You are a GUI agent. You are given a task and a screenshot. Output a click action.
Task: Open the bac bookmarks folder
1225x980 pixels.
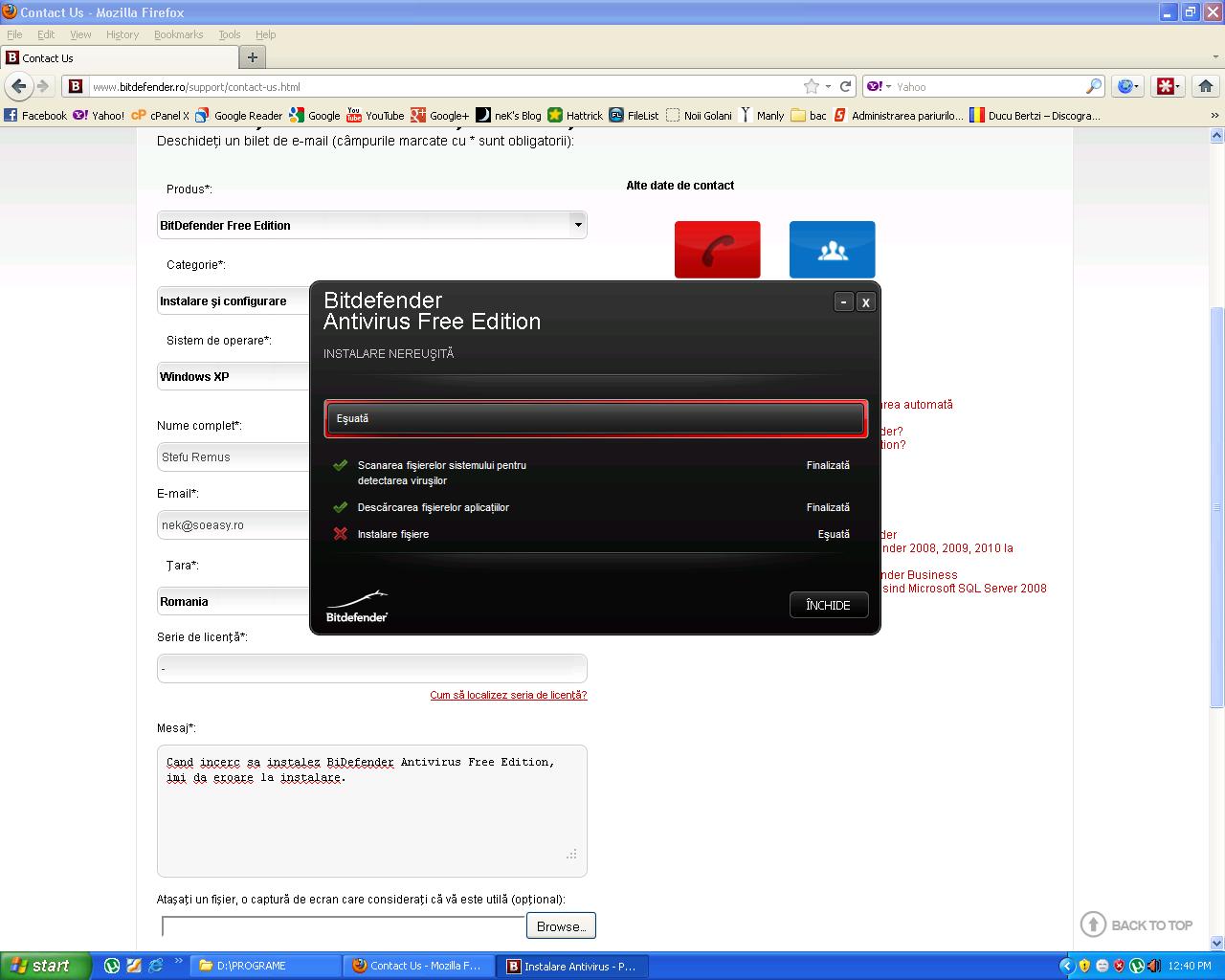point(809,115)
